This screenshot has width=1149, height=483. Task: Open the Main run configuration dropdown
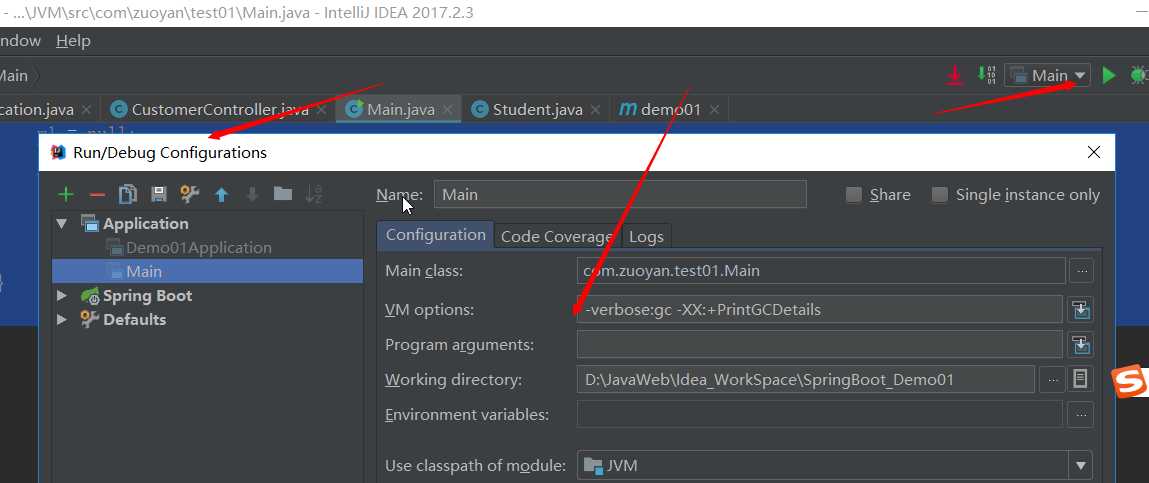pos(1048,75)
